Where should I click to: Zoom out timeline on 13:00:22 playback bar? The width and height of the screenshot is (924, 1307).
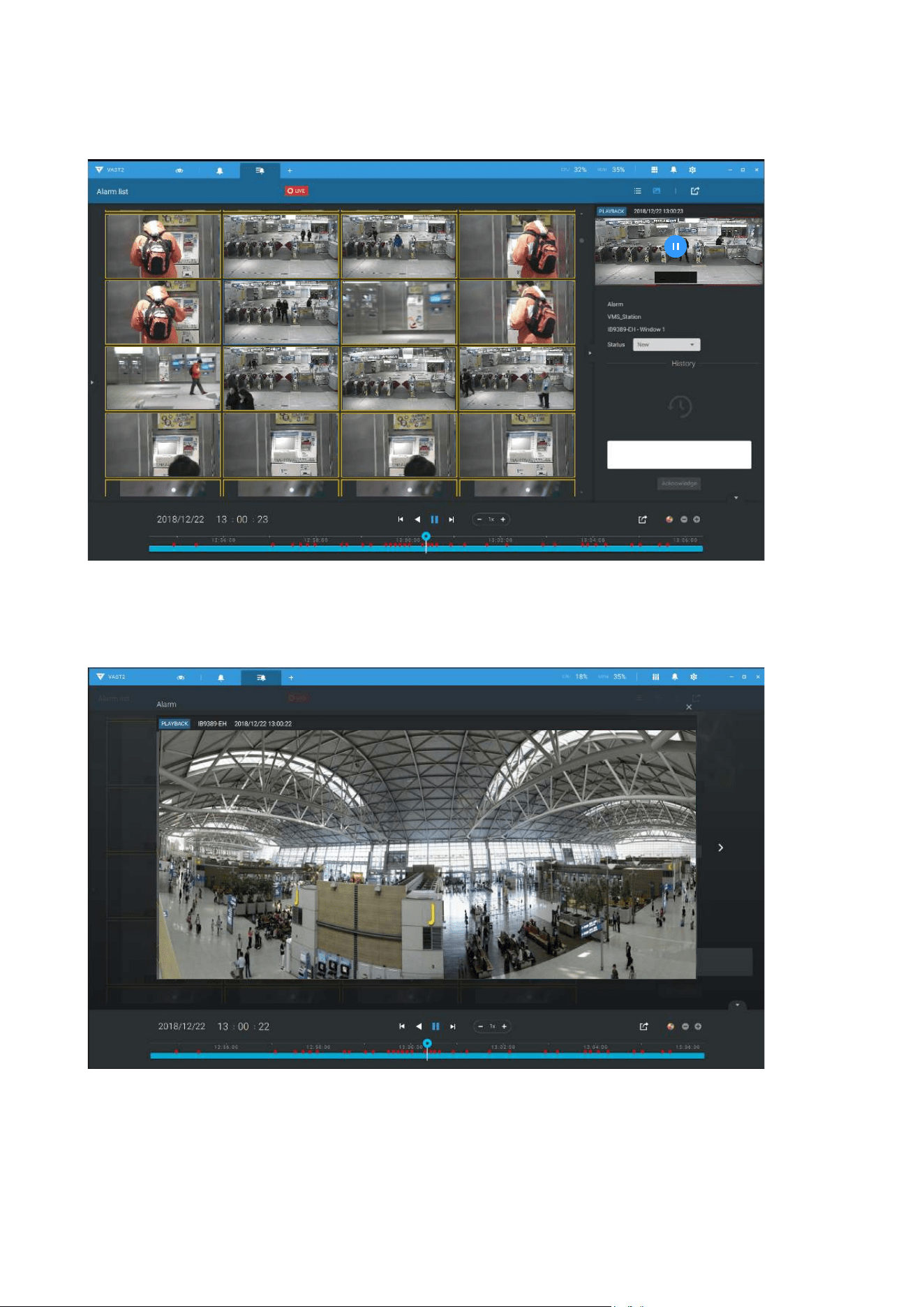point(685,1026)
